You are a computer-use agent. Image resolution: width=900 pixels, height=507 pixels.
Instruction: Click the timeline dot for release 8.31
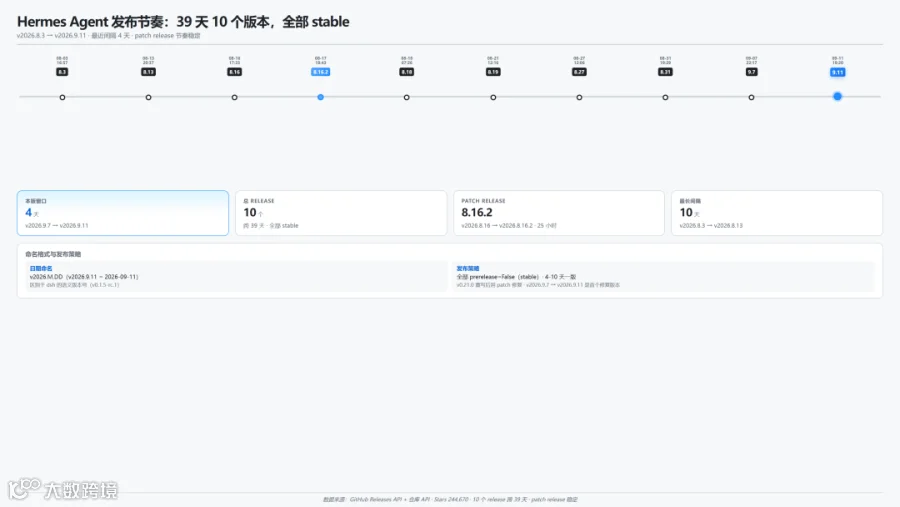(665, 97)
